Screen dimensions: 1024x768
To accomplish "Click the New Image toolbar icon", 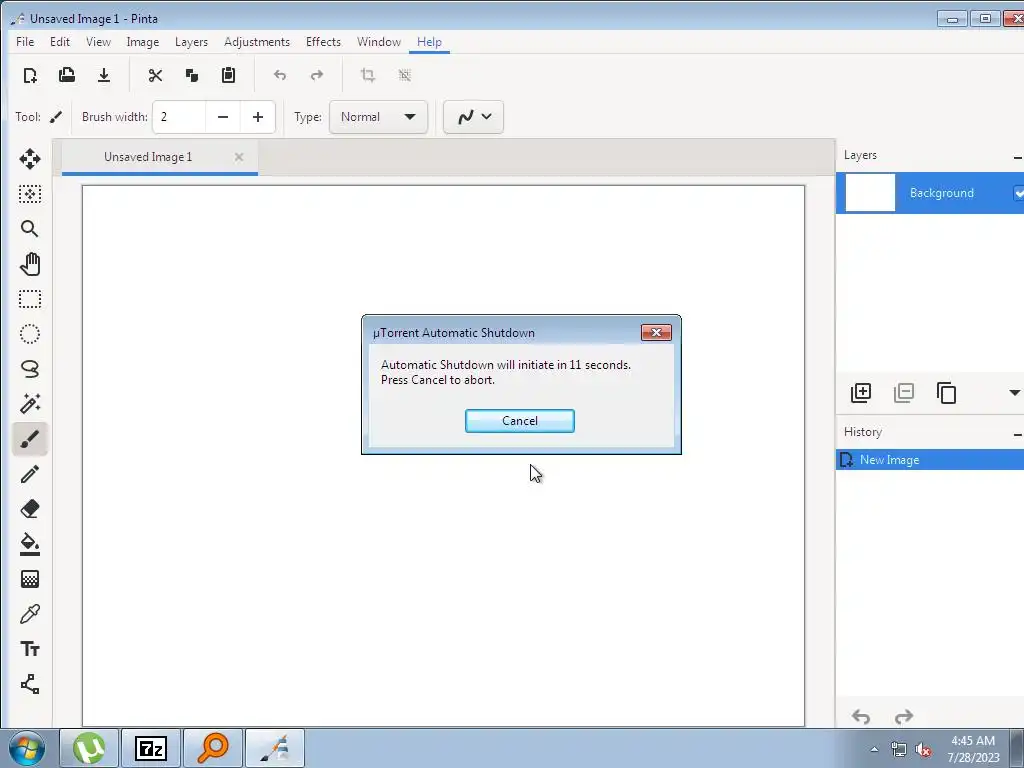I will tap(30, 75).
